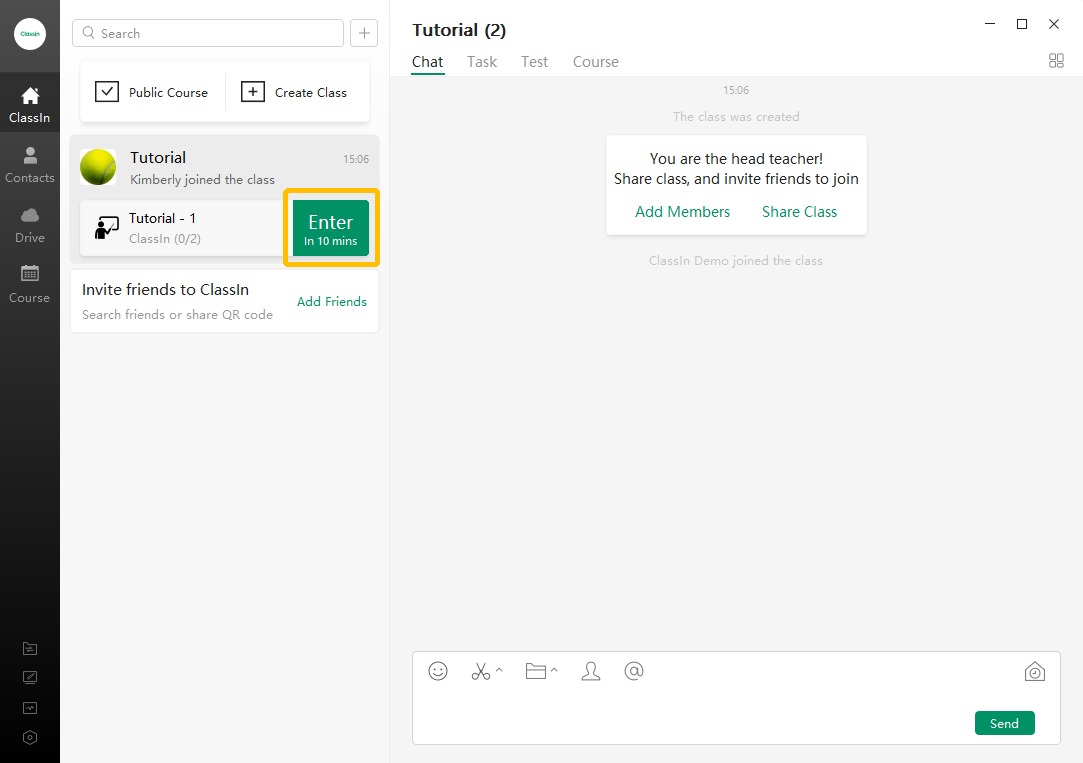Viewport: 1083px width, 763px height.
Task: Click the edit notepad icon in bottom sidebar
Action: [30, 677]
